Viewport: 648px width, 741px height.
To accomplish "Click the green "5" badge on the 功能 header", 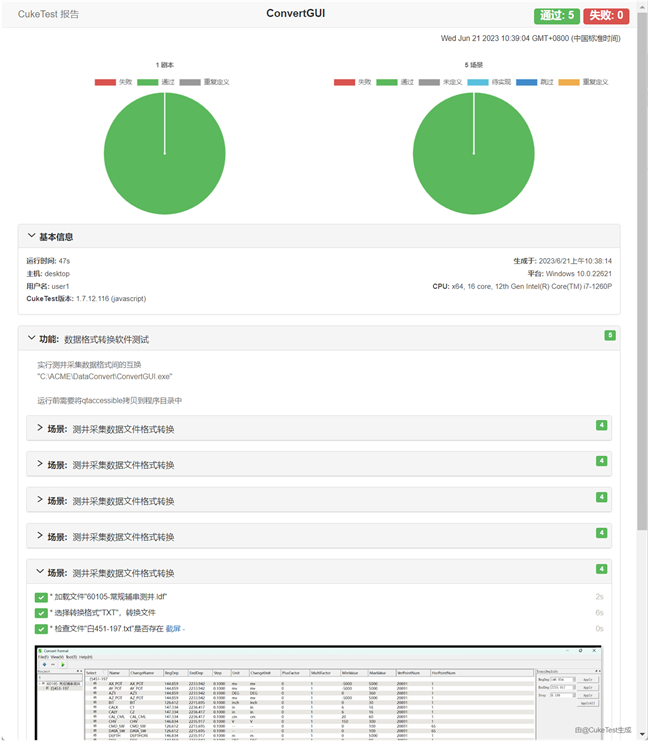I will (x=609, y=335).
